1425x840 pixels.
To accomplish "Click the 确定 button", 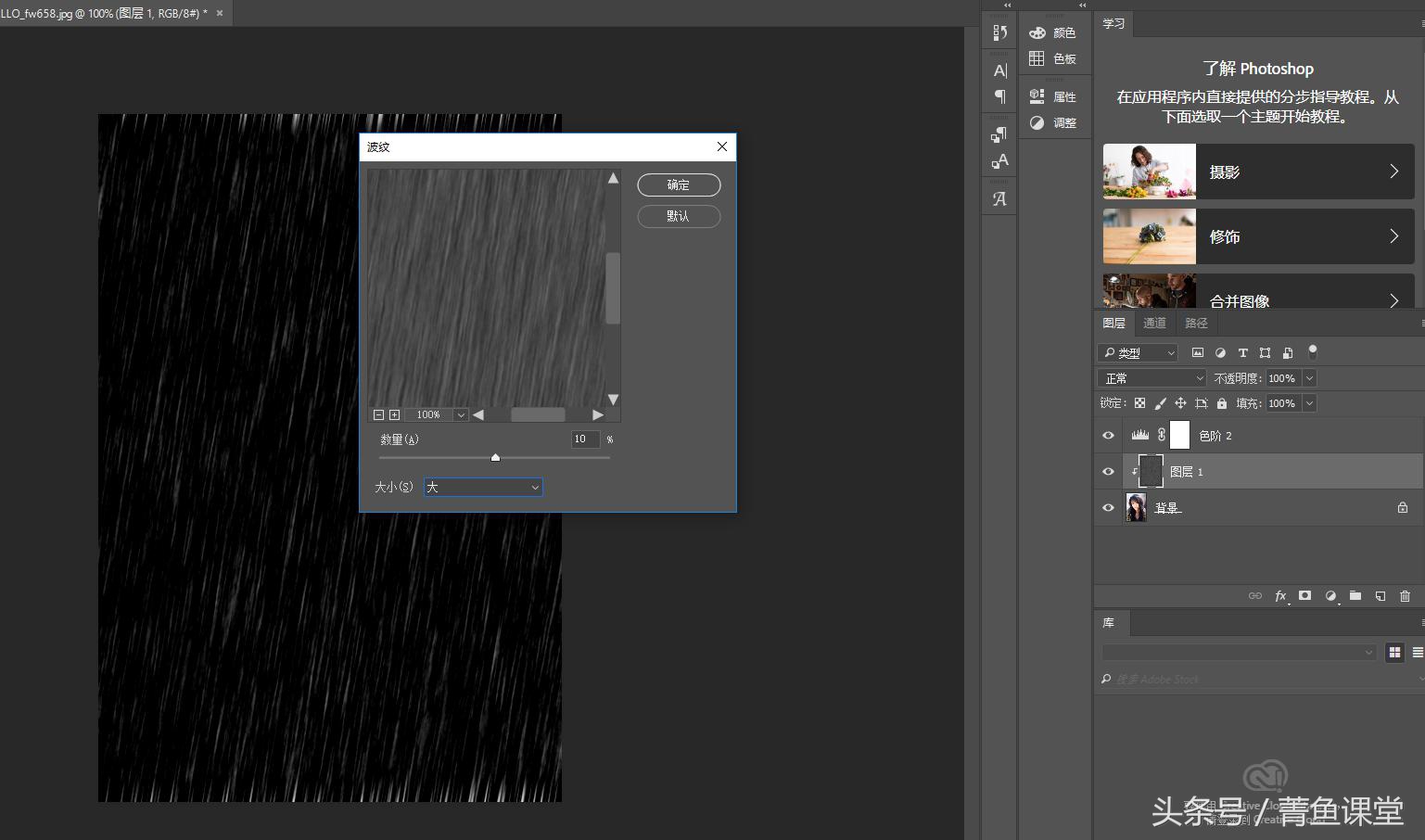I will coord(679,185).
